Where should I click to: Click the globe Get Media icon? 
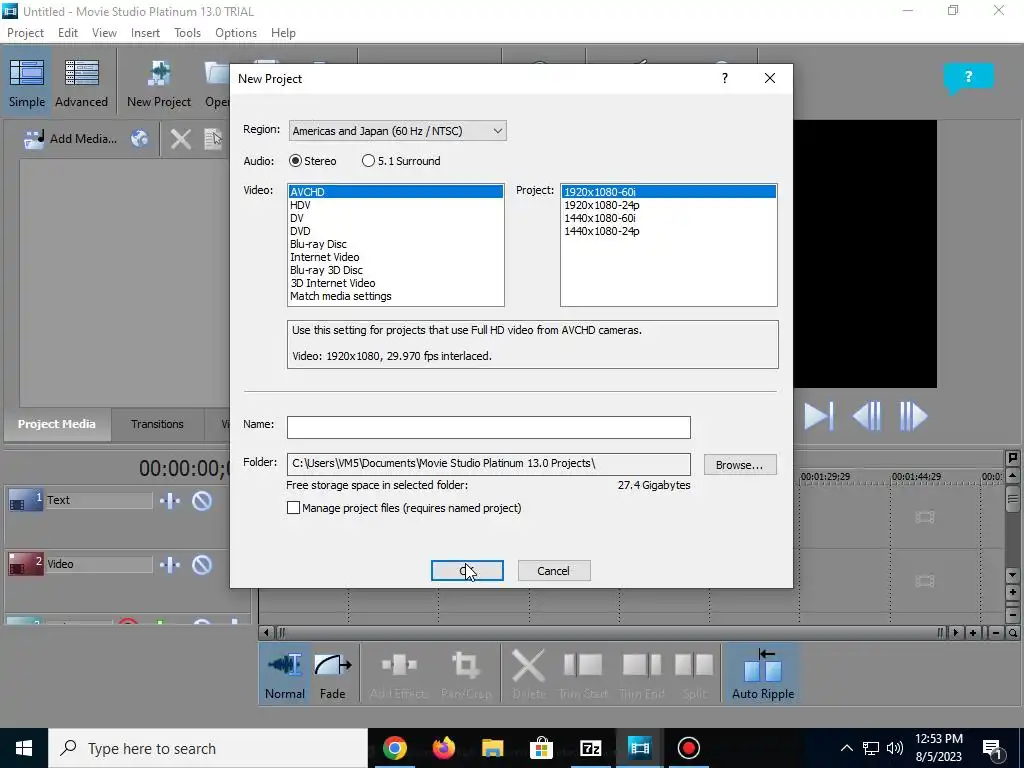coord(139,138)
